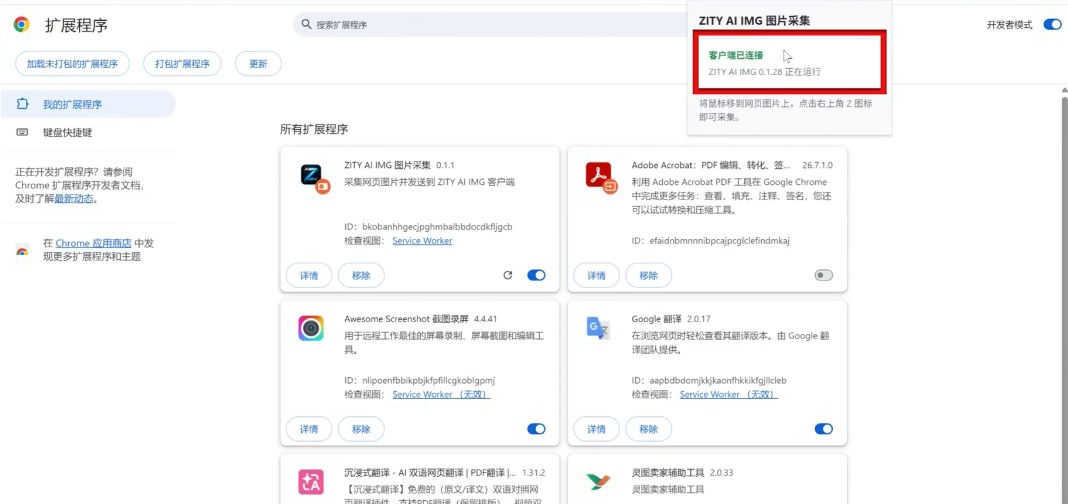Viewport: 1068px width, 504px height.
Task: Select 我的扩展程序 in the sidebar
Action: click(x=87, y=104)
